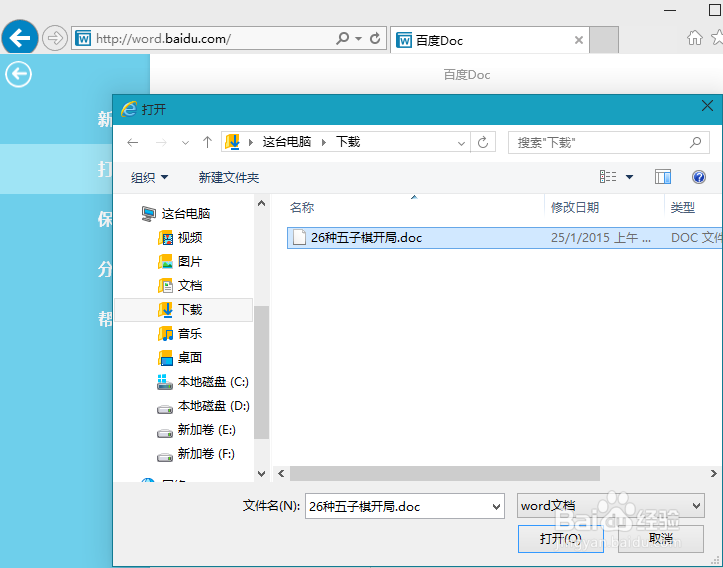Refresh the page using address bar reload icon
Image resolution: width=723 pixels, height=568 pixels.
375,38
